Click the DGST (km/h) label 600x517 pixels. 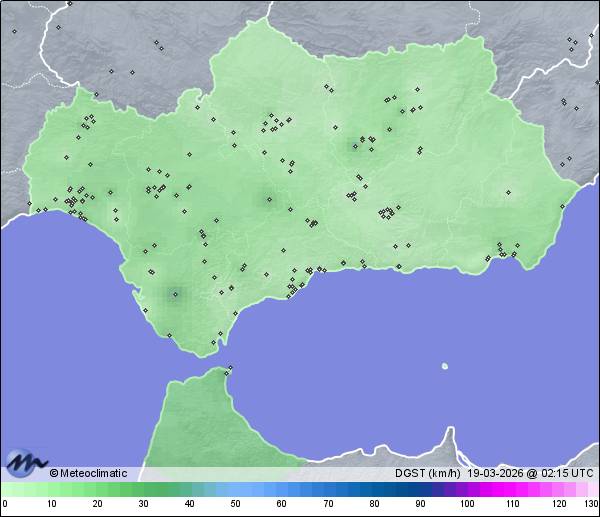427,473
